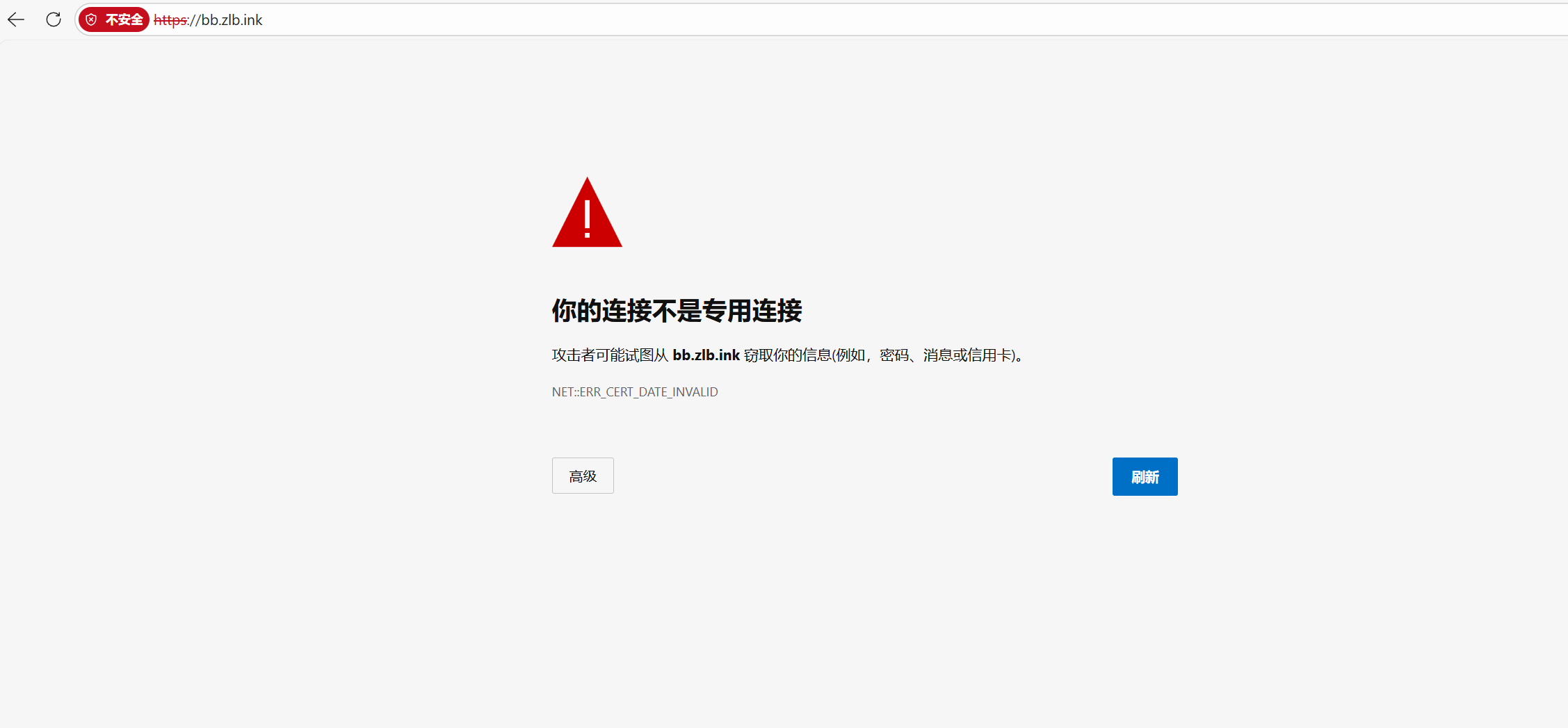Image resolution: width=1568 pixels, height=728 pixels.
Task: Click the NET::ERR_CERT_DATE_INVALID error code
Action: (635, 392)
